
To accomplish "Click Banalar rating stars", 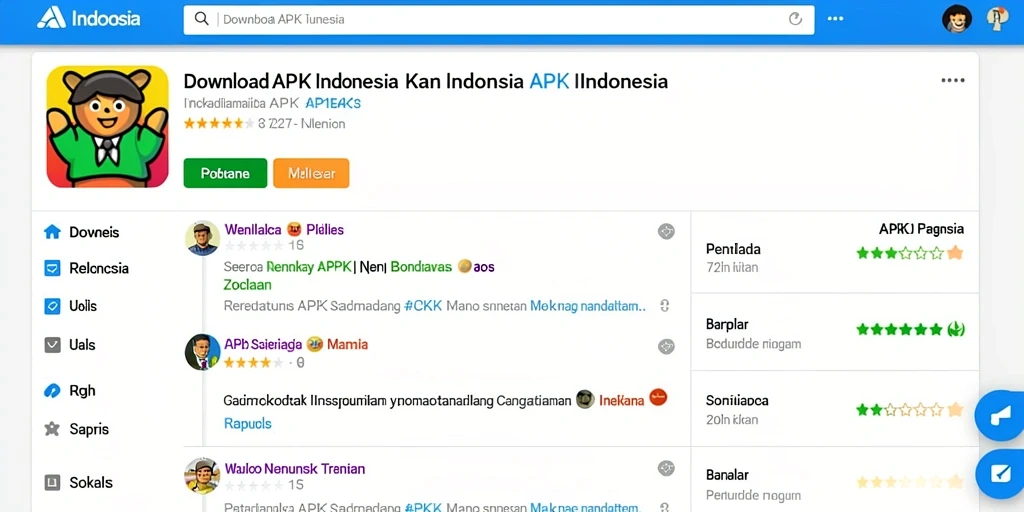I will coord(909,482).
